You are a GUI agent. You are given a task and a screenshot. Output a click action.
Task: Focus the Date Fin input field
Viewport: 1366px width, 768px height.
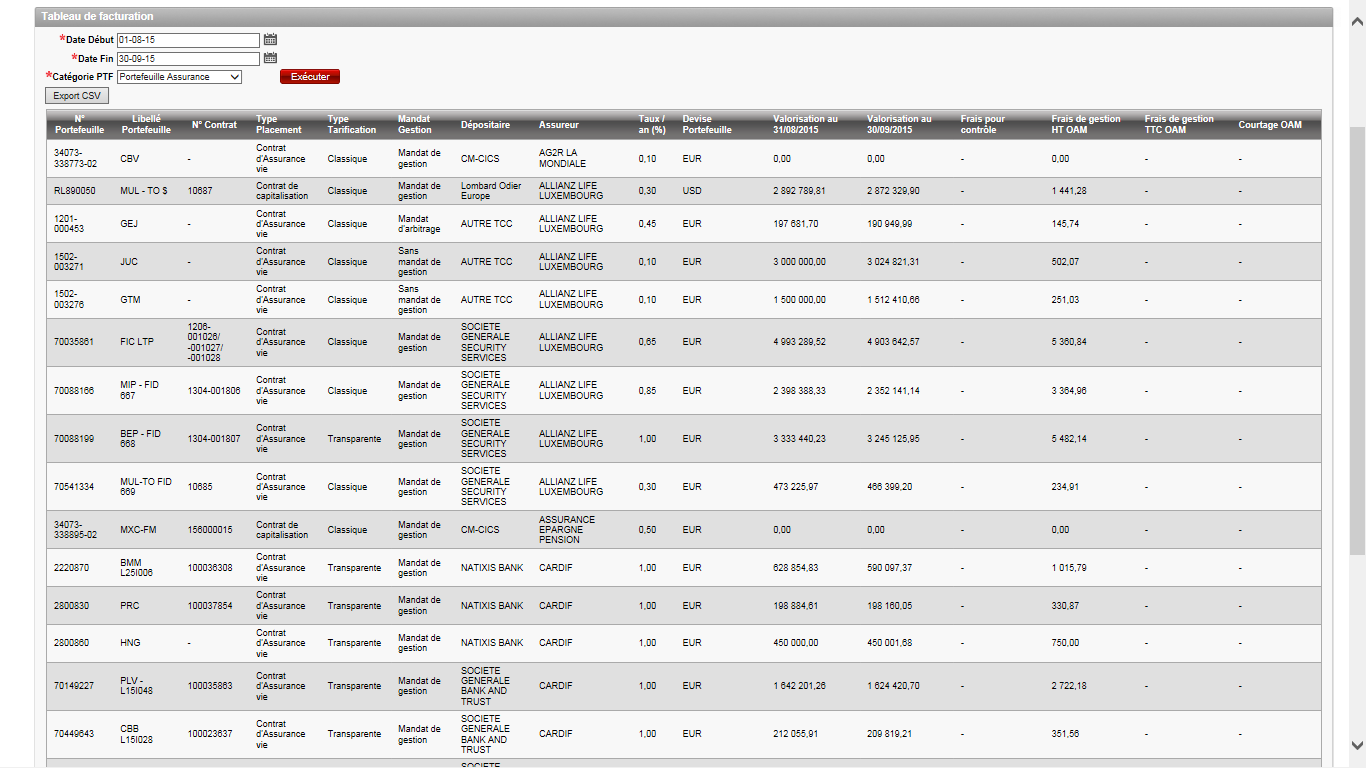click(188, 59)
